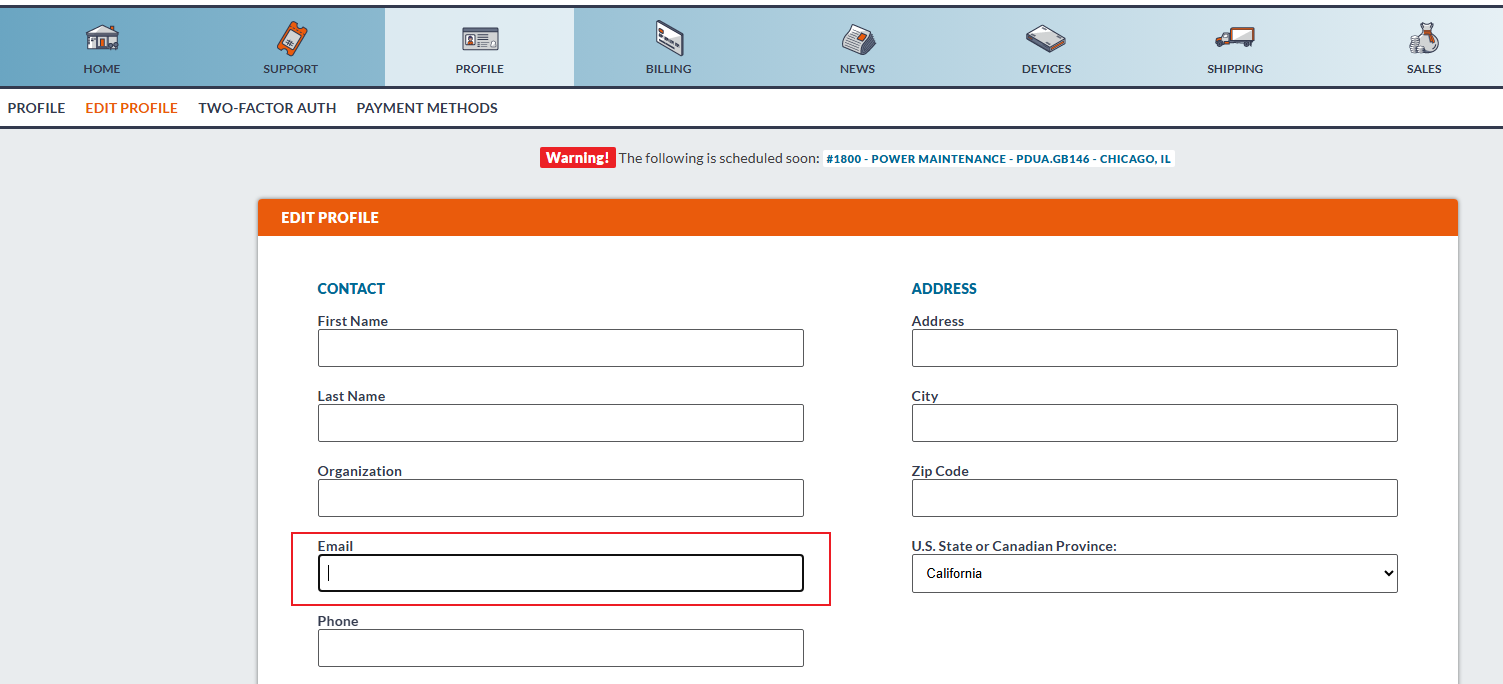Open Billing via the credit card icon
The width and height of the screenshot is (1503, 684).
(669, 39)
